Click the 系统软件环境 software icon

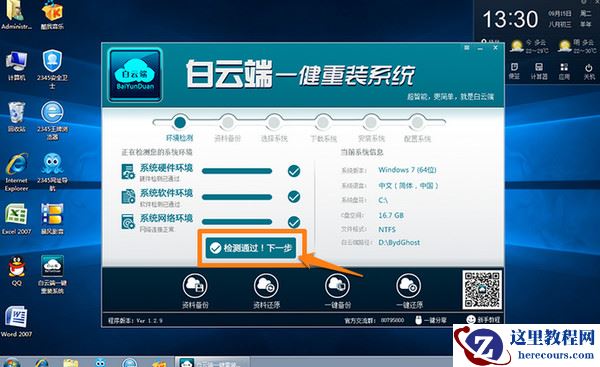pyautogui.click(x=128, y=197)
